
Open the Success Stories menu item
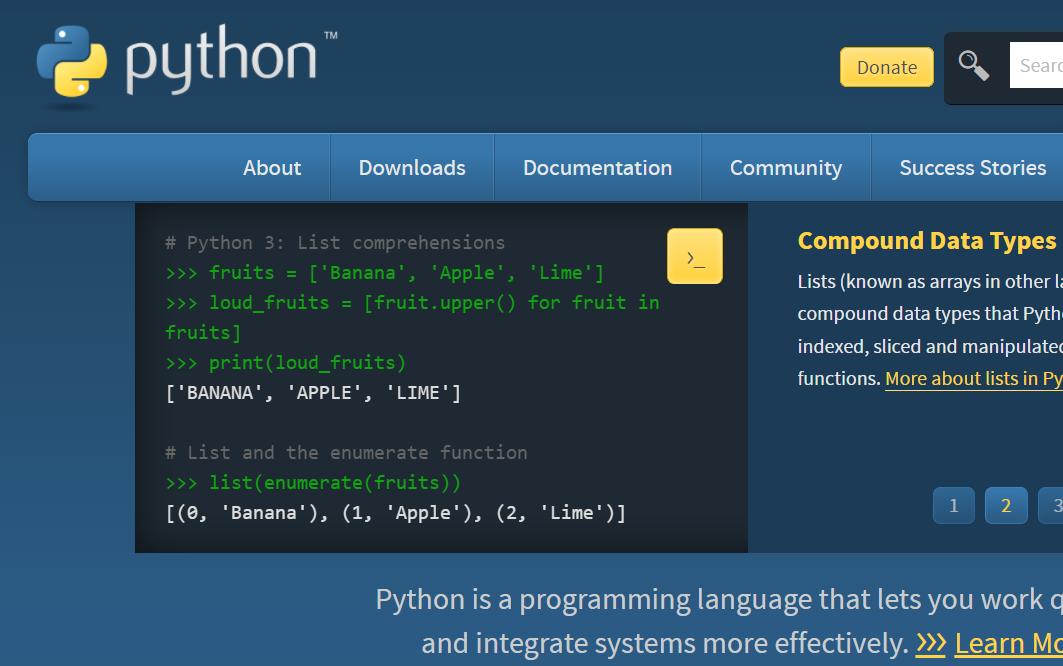pos(972,168)
